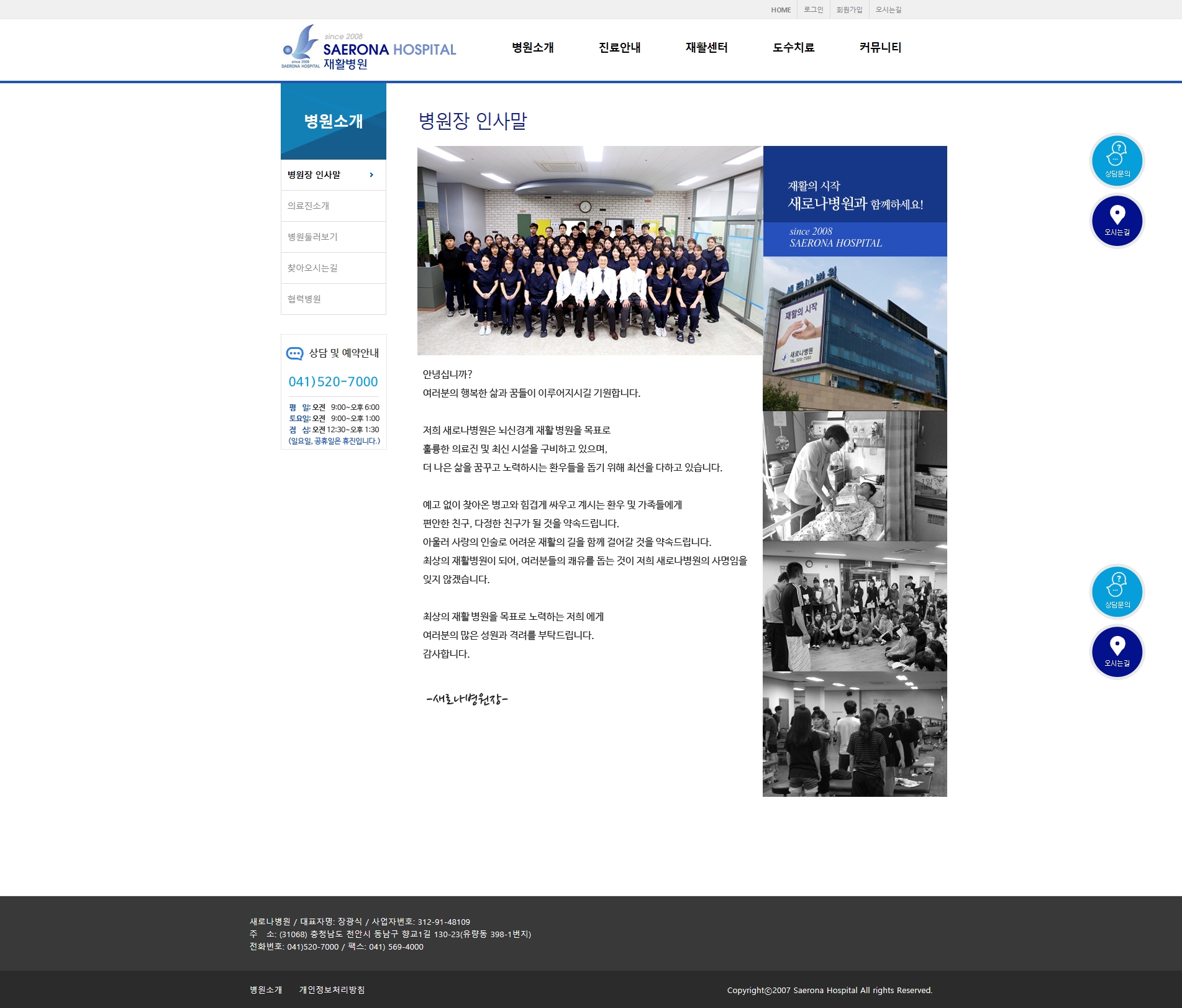
Task: Click the speech bubble icon beside 상담 및 예약안내
Action: click(x=294, y=353)
